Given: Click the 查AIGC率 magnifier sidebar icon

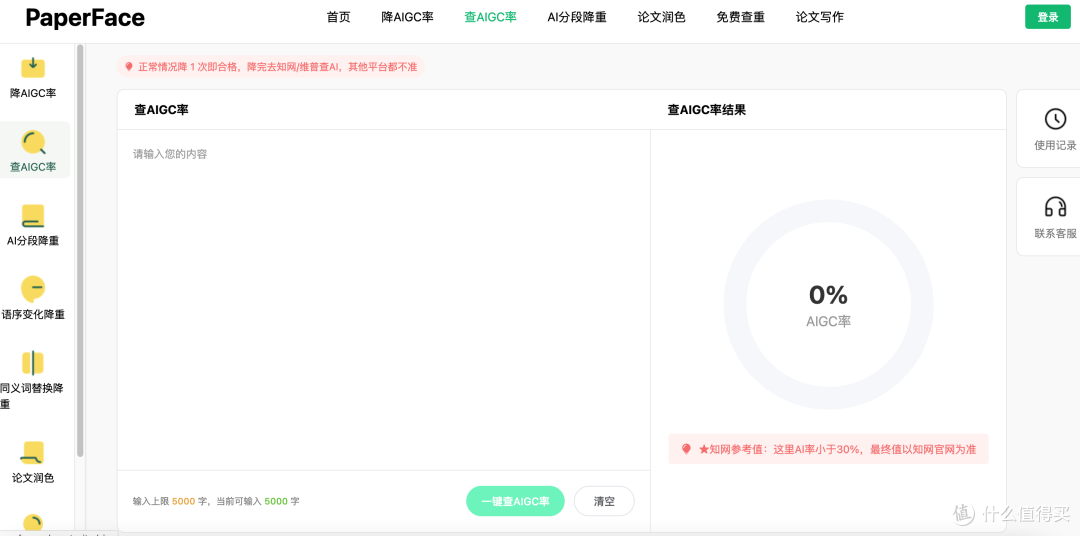Looking at the screenshot, I should point(33,142).
